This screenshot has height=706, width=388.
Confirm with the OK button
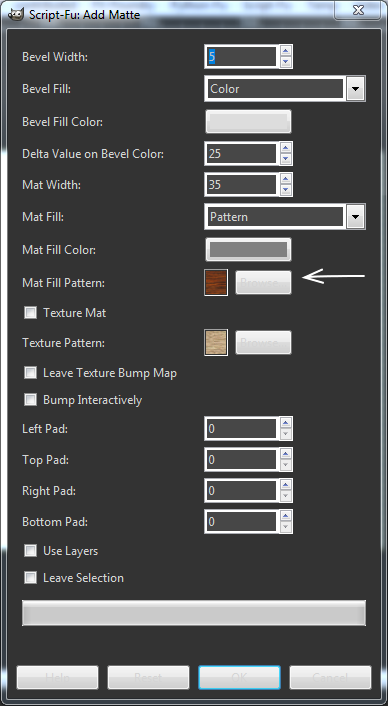click(239, 677)
